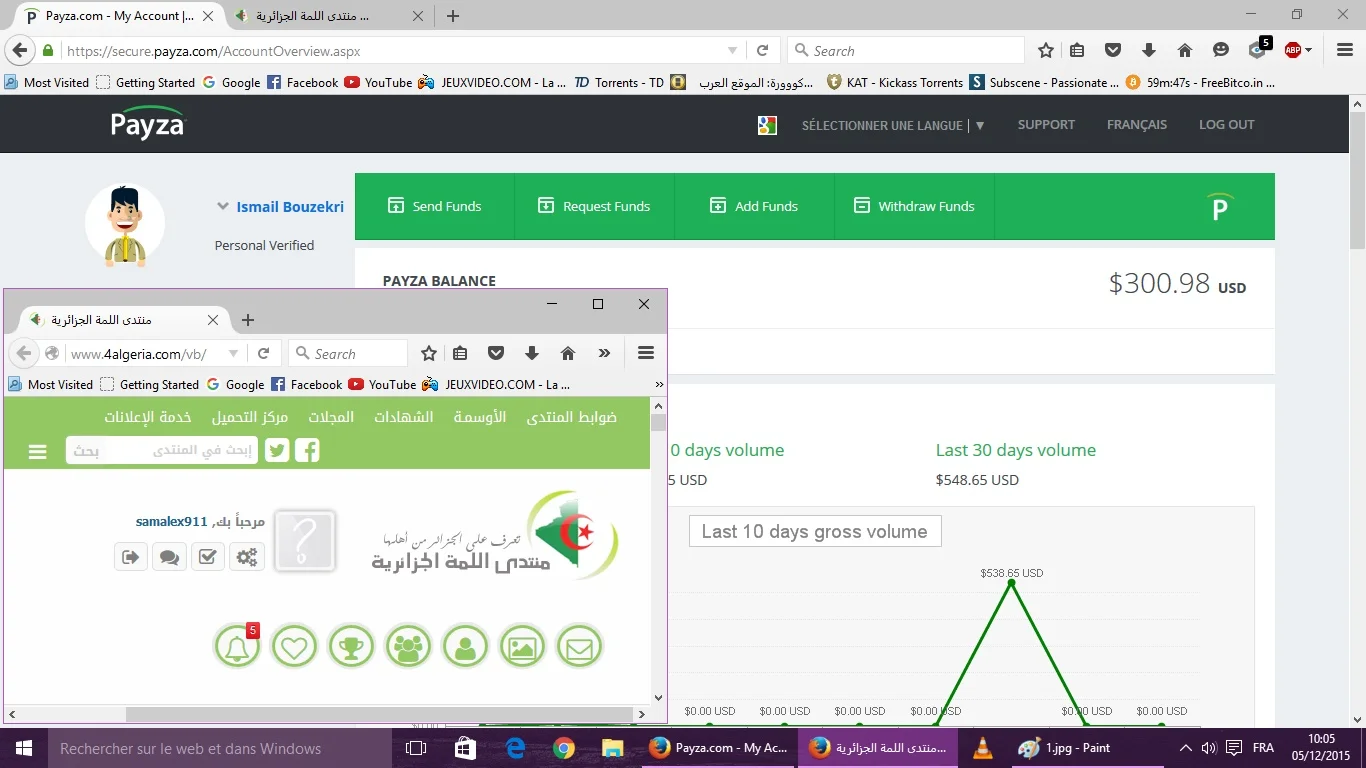Click the Adblock Plus toolbar icon
Viewport: 1366px width, 768px height.
click(1294, 50)
